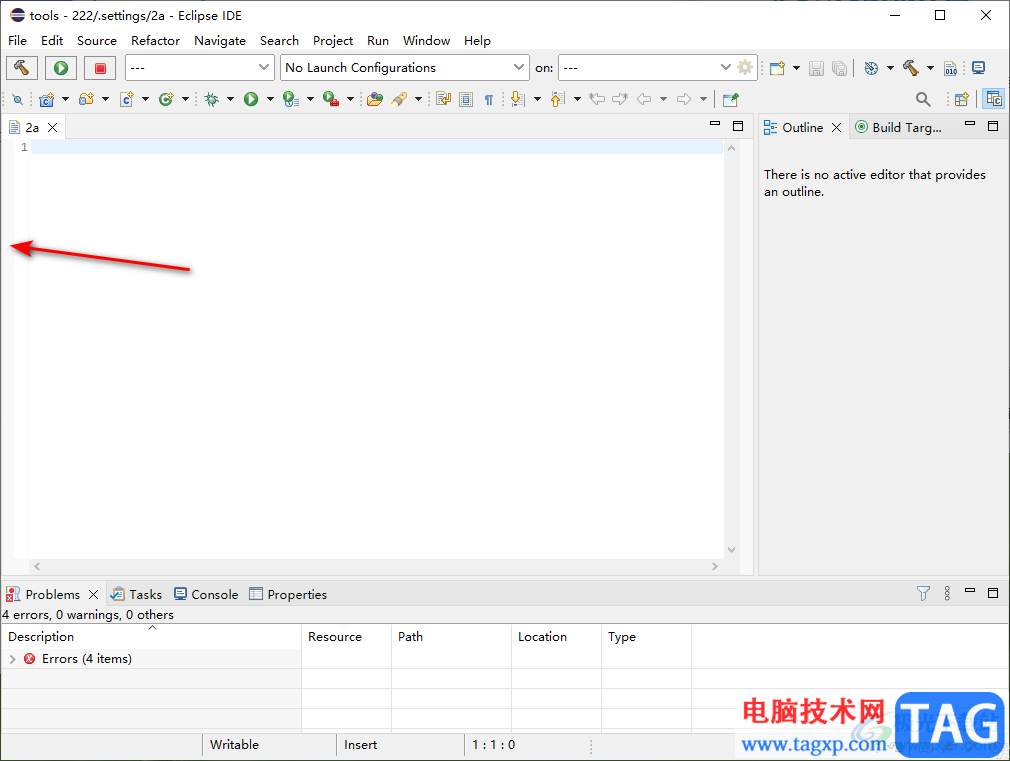Open the Window menu
This screenshot has height=761, width=1010.
(x=426, y=41)
